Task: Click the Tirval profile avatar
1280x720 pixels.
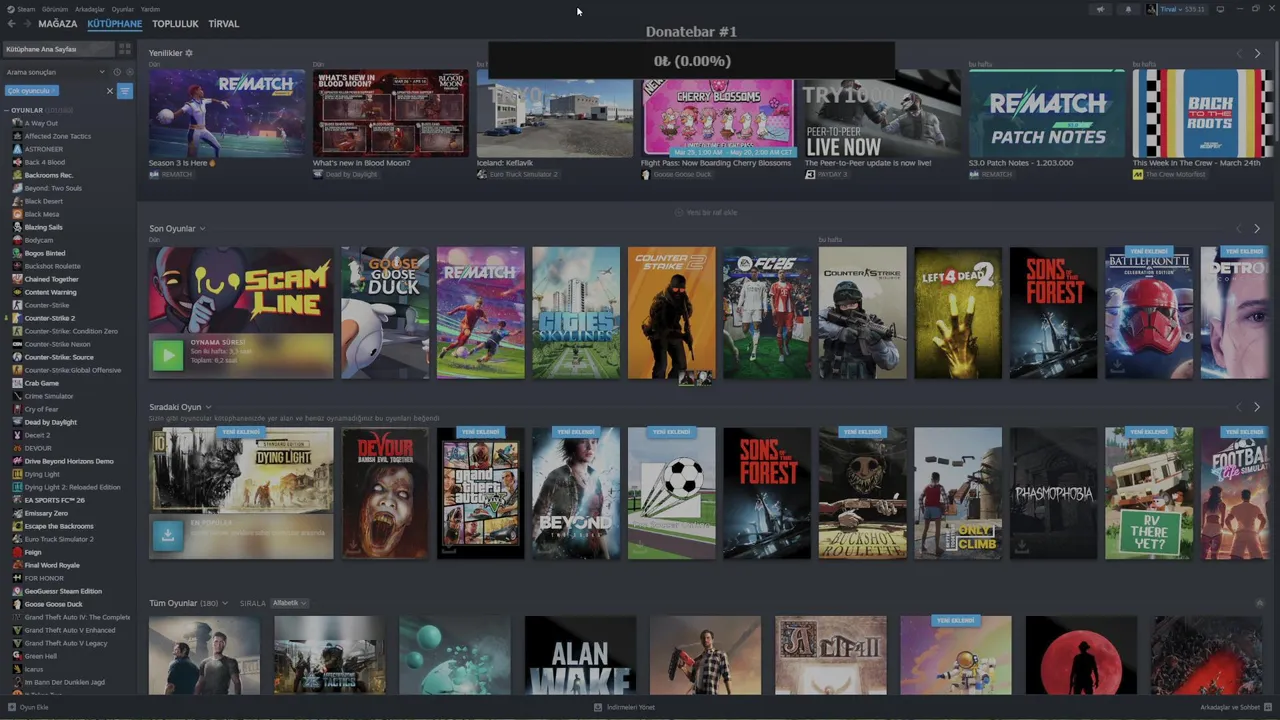Action: click(1152, 9)
